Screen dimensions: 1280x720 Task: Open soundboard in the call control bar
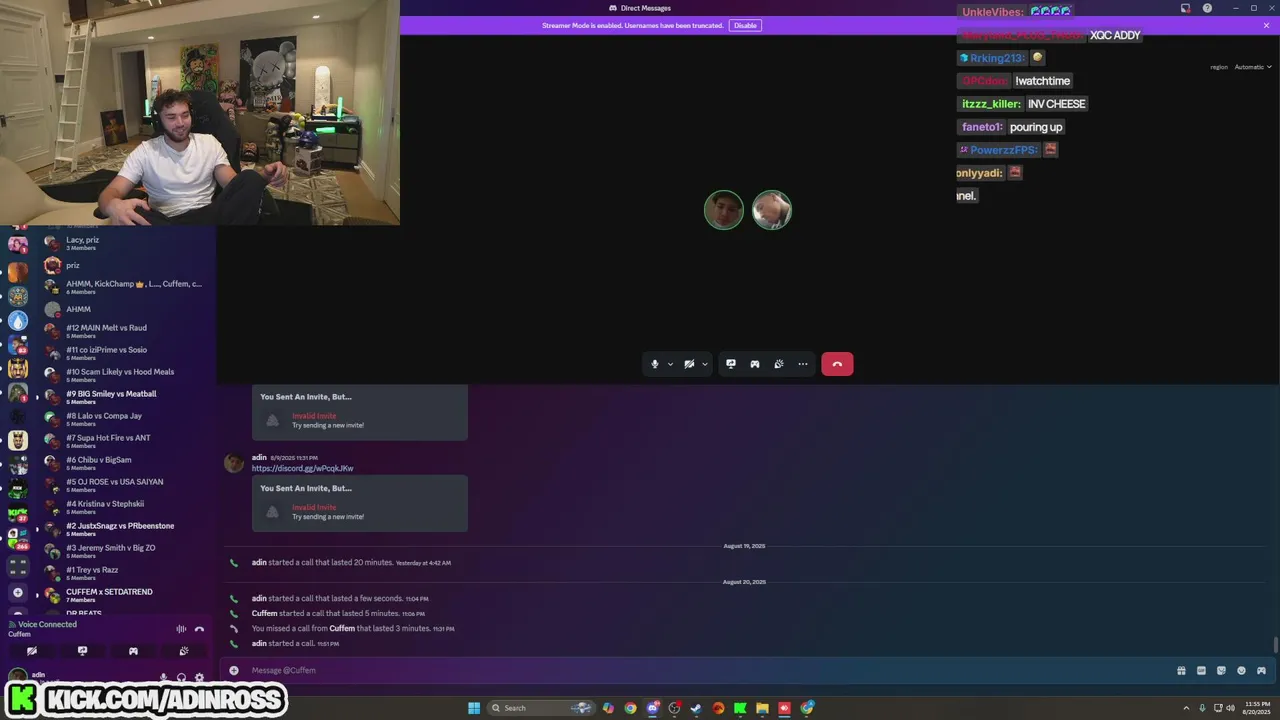pyautogui.click(x=779, y=364)
